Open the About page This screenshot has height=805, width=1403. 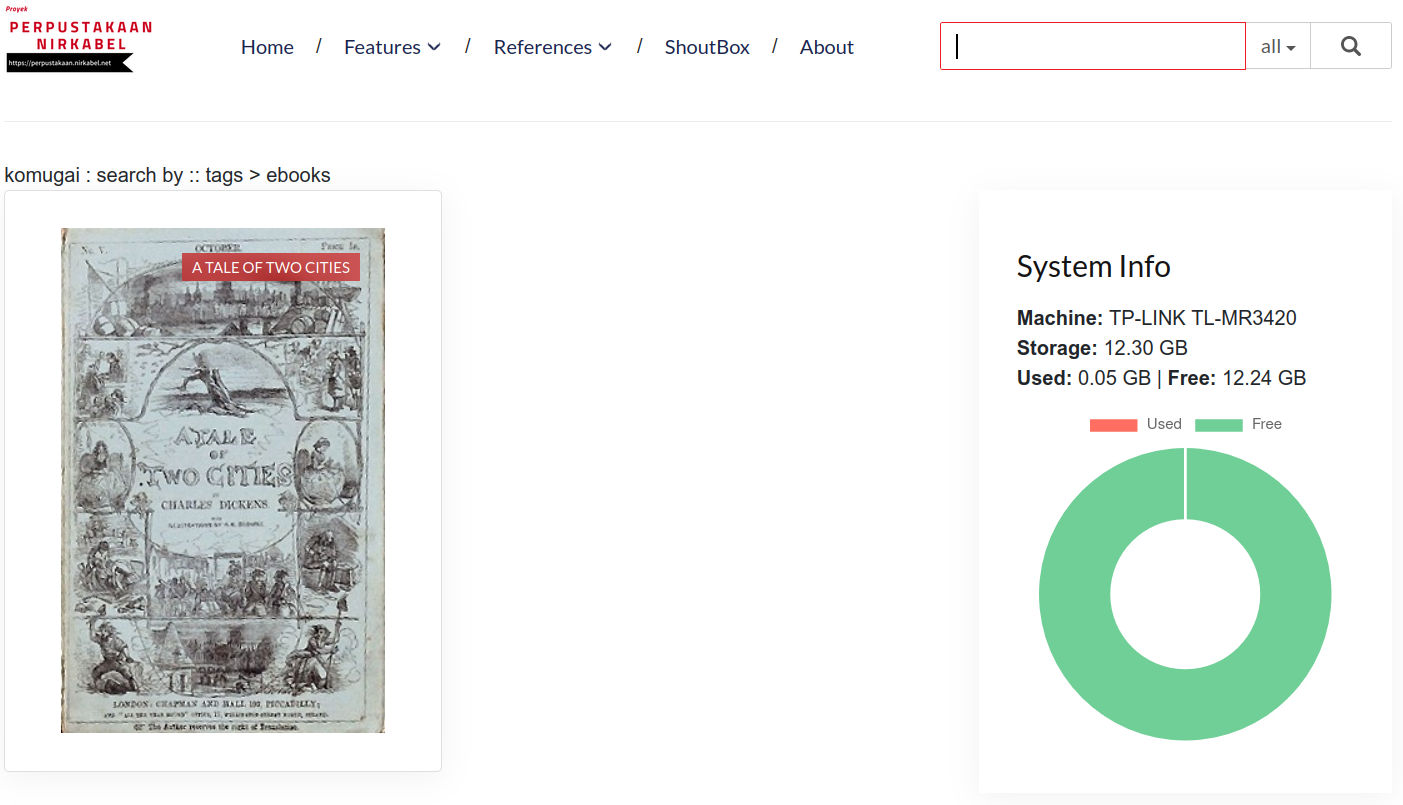click(x=827, y=47)
